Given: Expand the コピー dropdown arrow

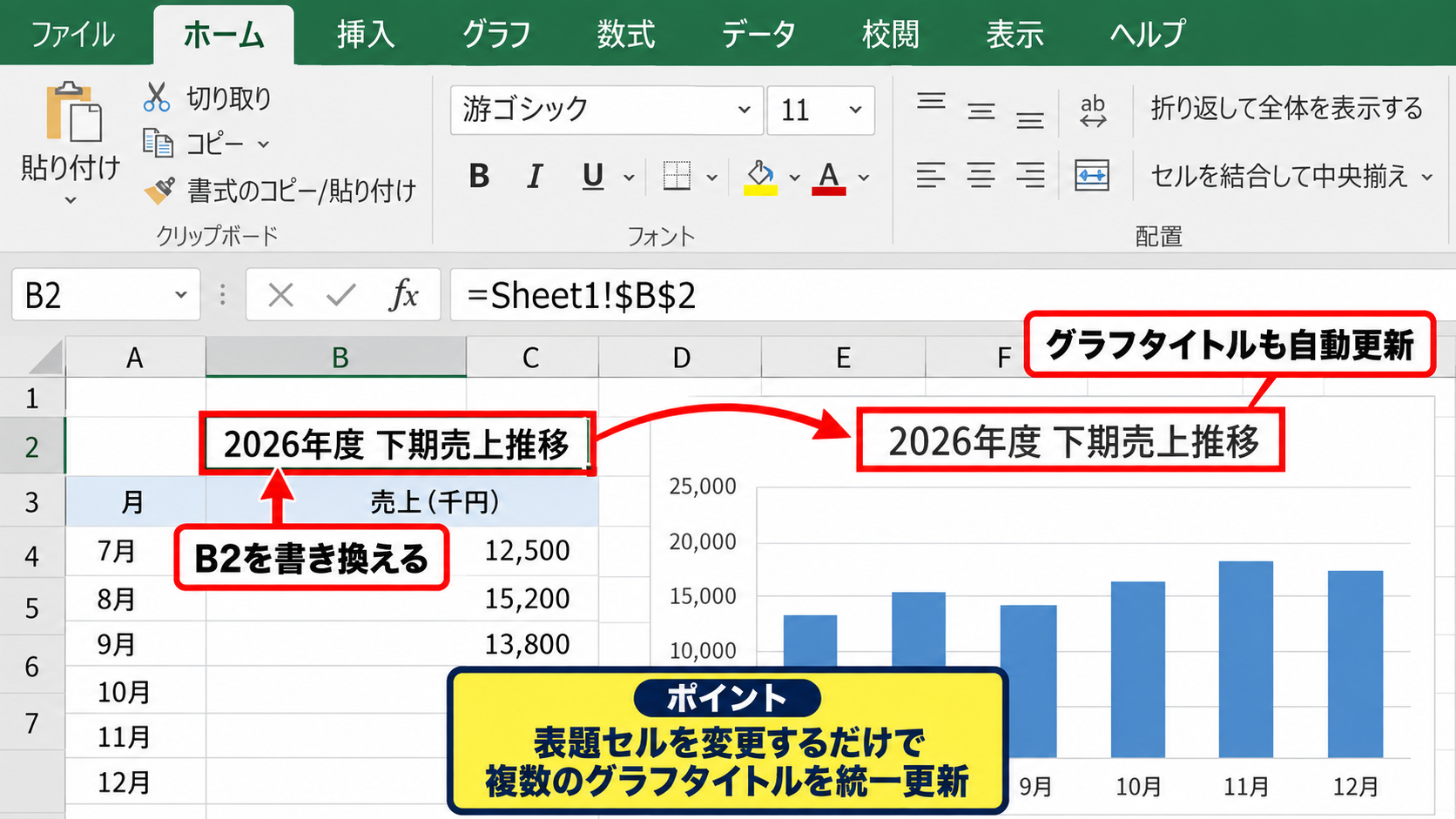Looking at the screenshot, I should pyautogui.click(x=263, y=144).
